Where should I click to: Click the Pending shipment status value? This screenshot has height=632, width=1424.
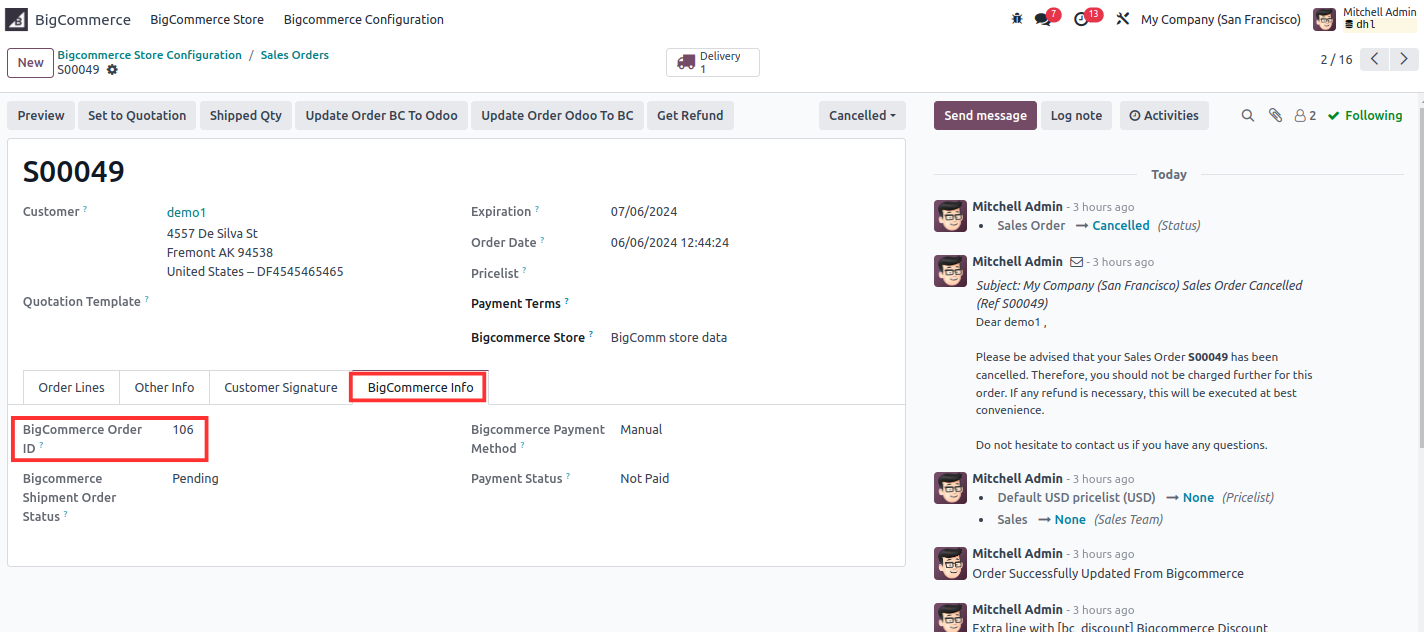[x=195, y=479]
